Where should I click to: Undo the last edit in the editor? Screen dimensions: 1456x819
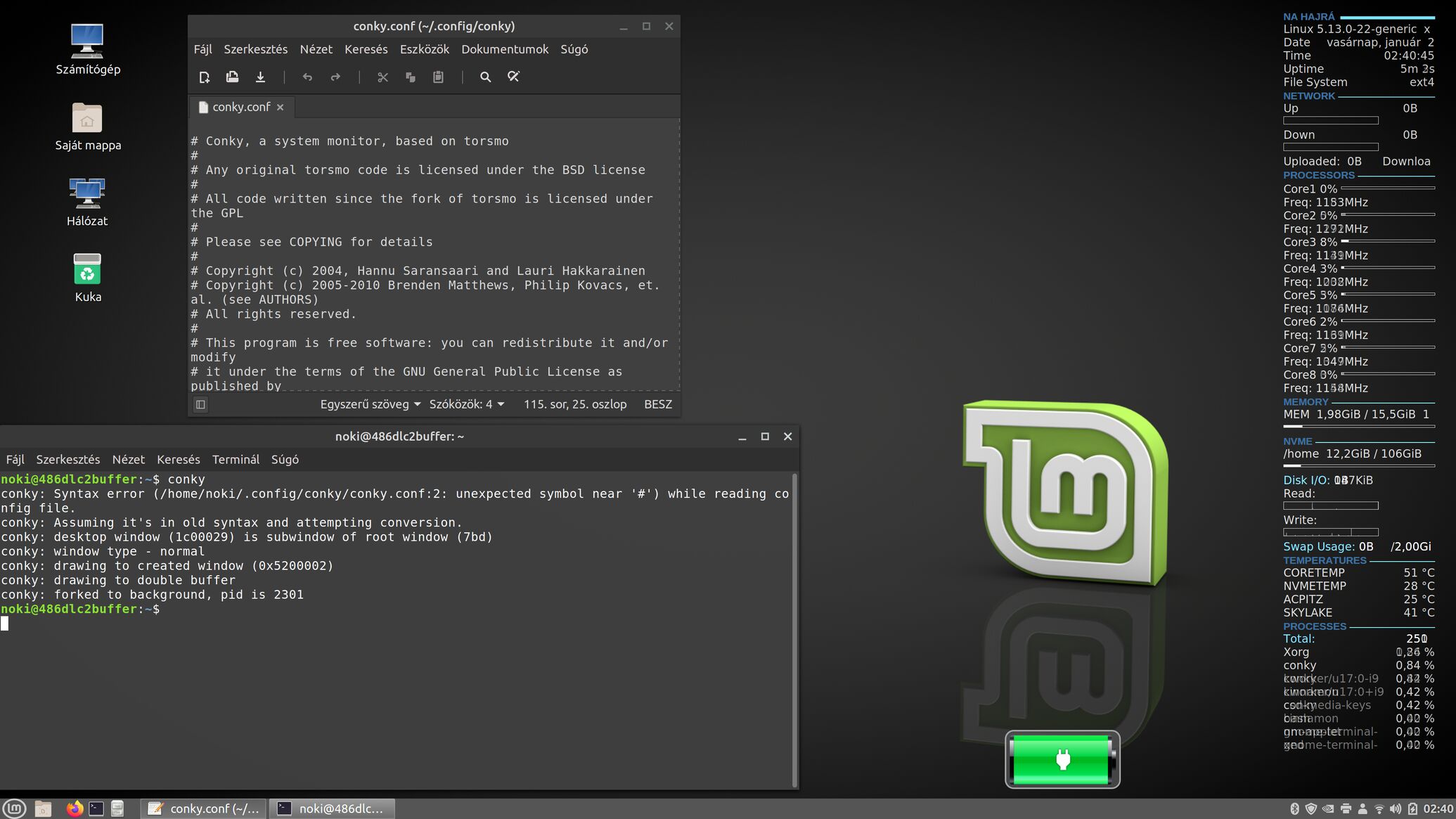pyautogui.click(x=307, y=77)
